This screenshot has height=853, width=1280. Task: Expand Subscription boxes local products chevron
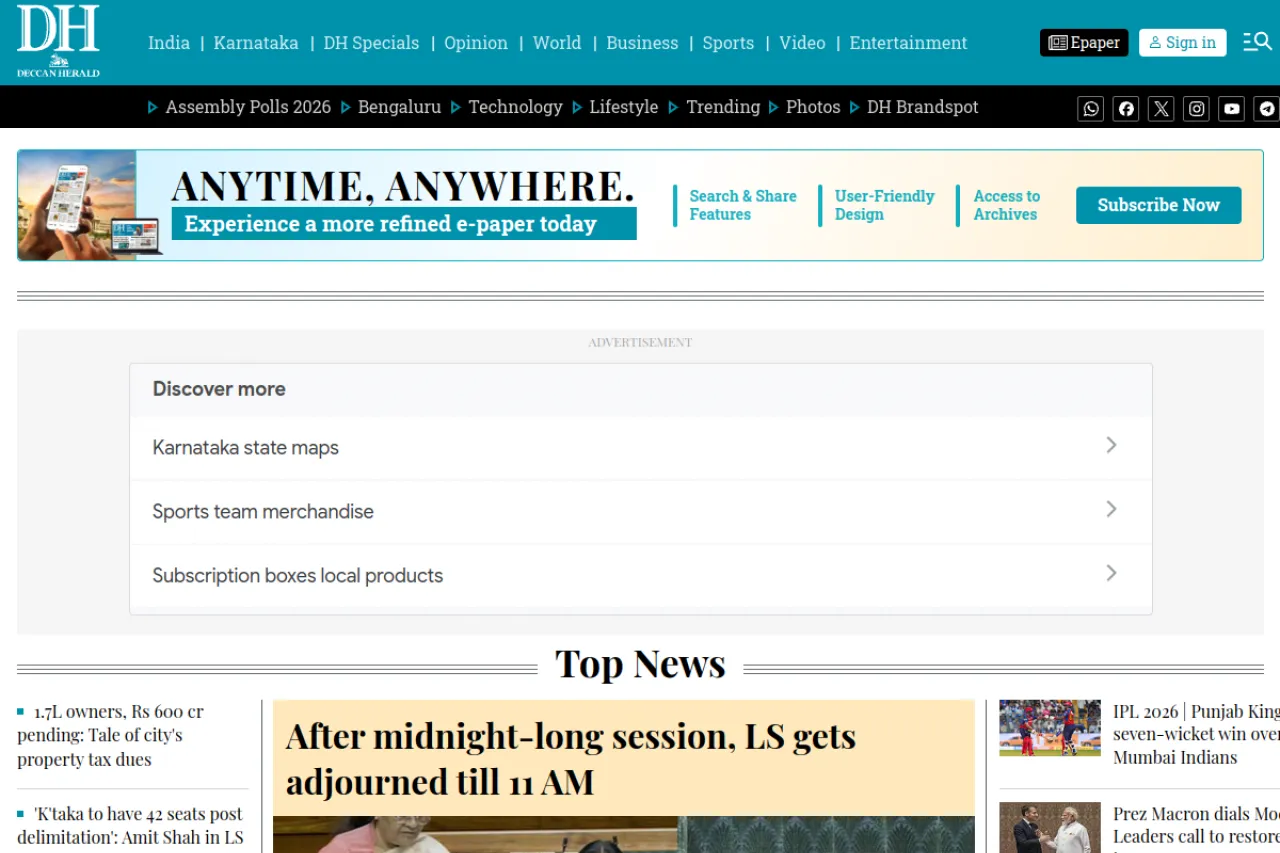[x=1111, y=573]
